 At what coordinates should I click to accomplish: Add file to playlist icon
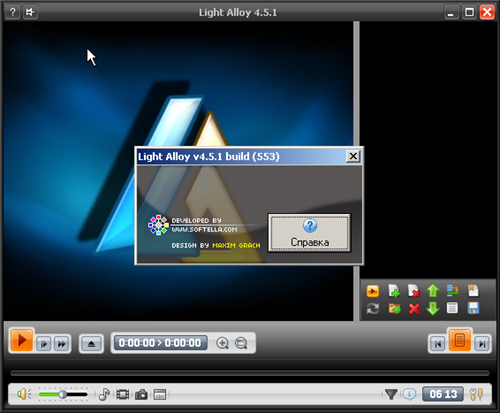(x=394, y=291)
